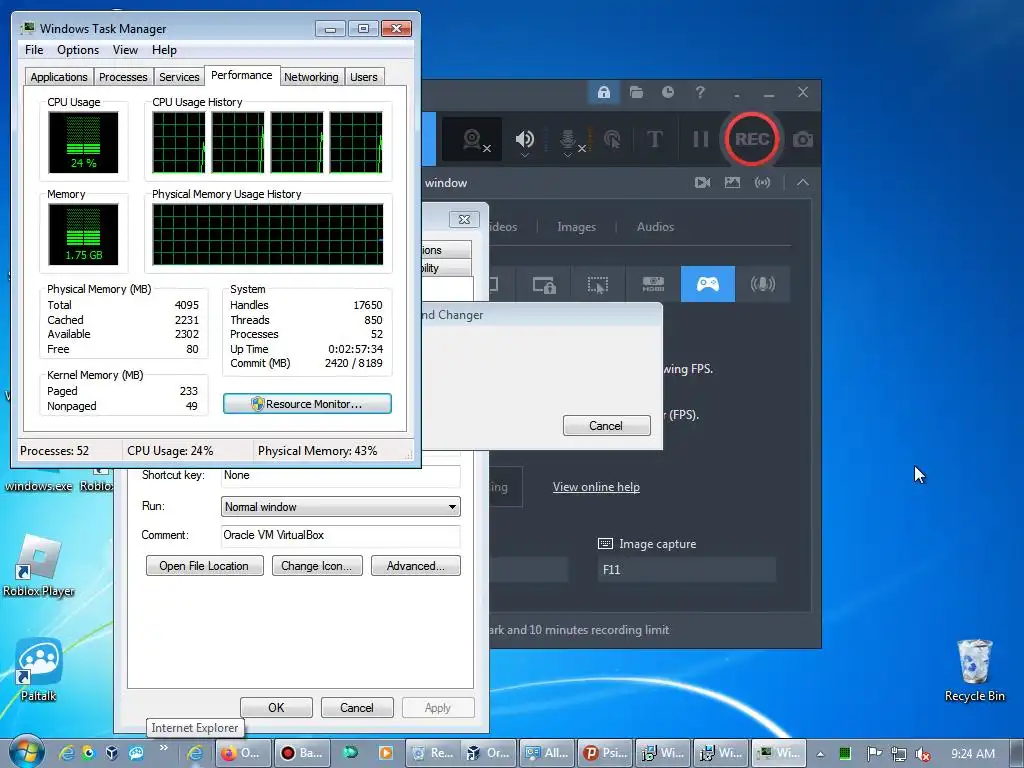
Task: Switch to the Audios tab in Bandicam
Action: (655, 227)
